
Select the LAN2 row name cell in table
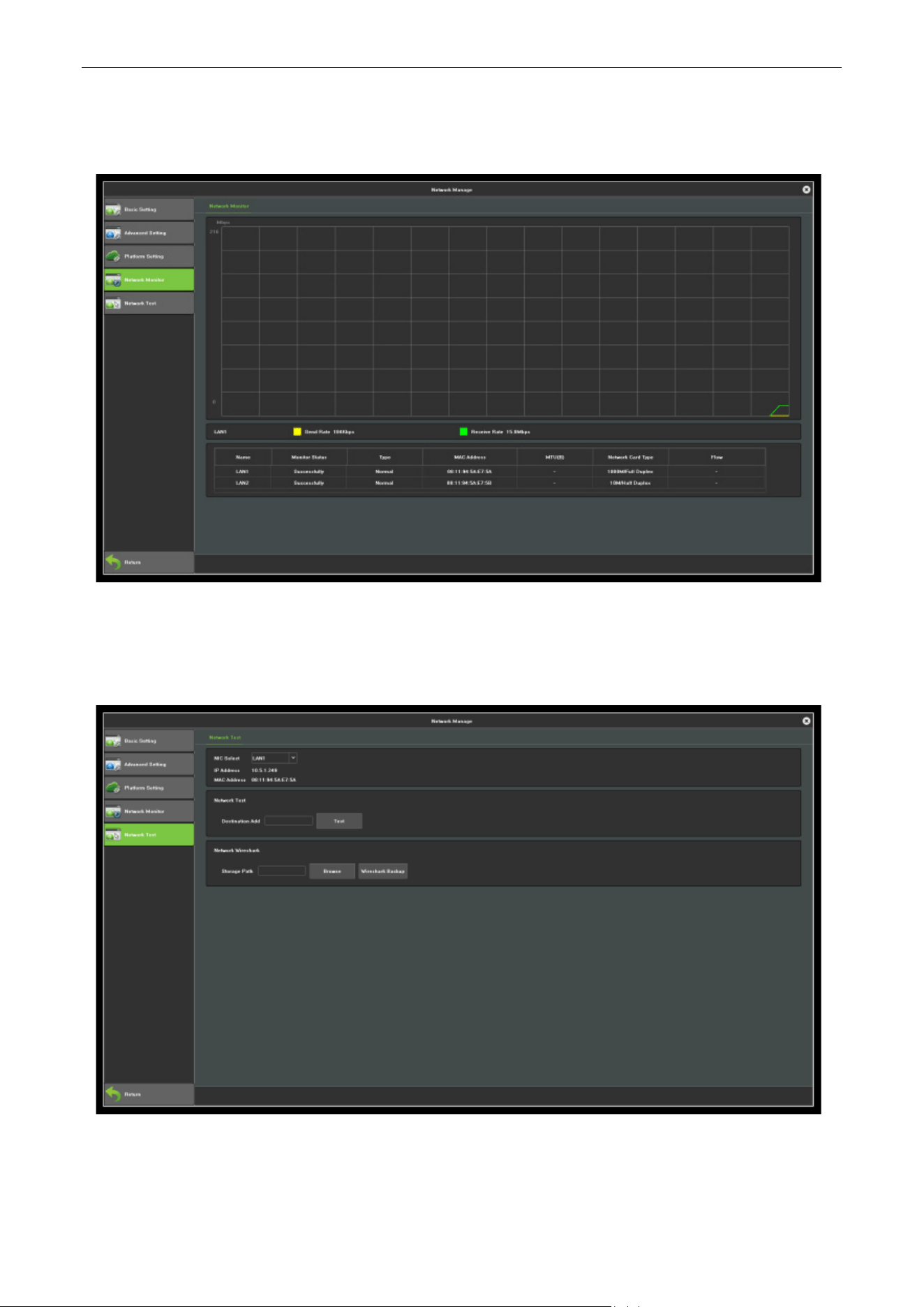point(242,483)
